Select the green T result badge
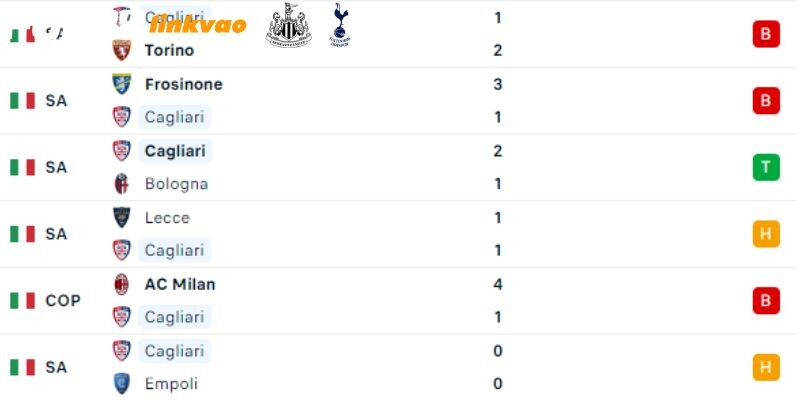Viewport: 800px width, 400px height. (x=766, y=167)
